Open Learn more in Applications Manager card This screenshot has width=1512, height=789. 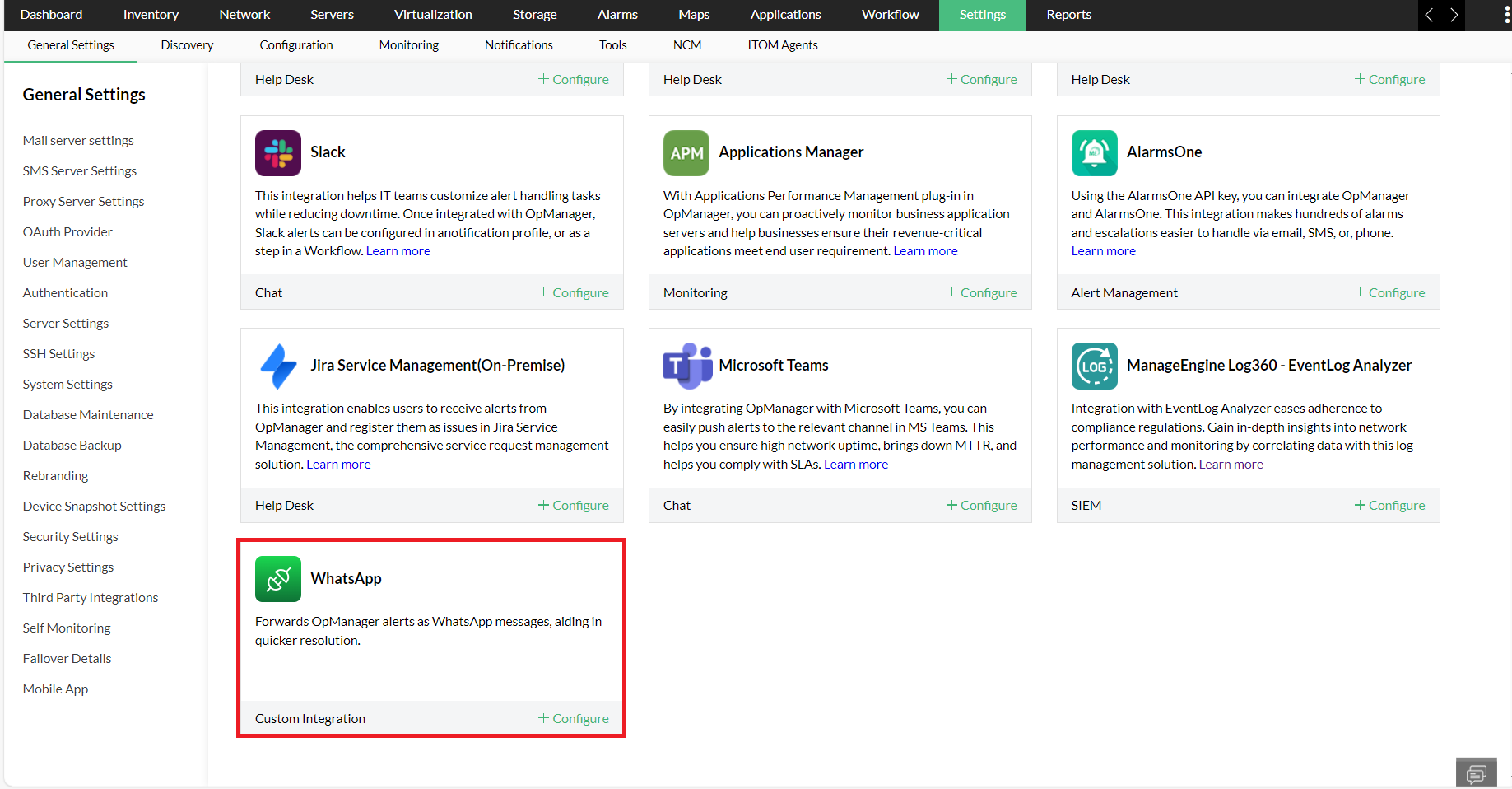pos(926,251)
